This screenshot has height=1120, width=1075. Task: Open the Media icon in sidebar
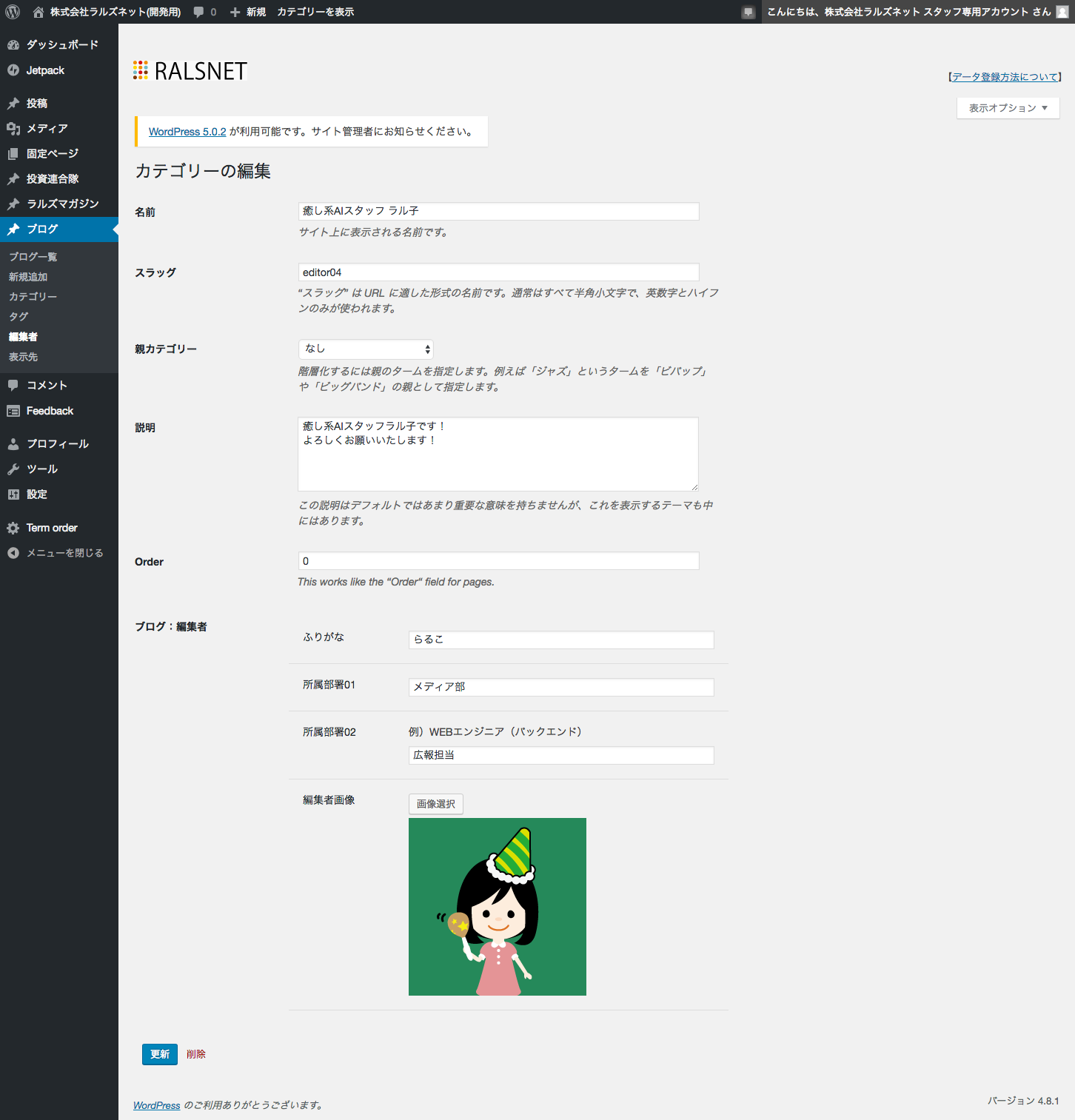tap(13, 129)
